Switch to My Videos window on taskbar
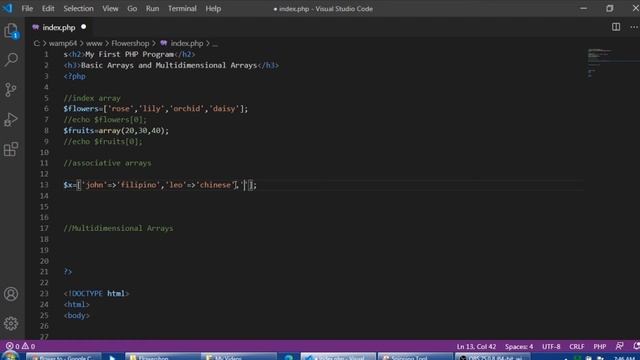The image size is (640, 360). 238,357
